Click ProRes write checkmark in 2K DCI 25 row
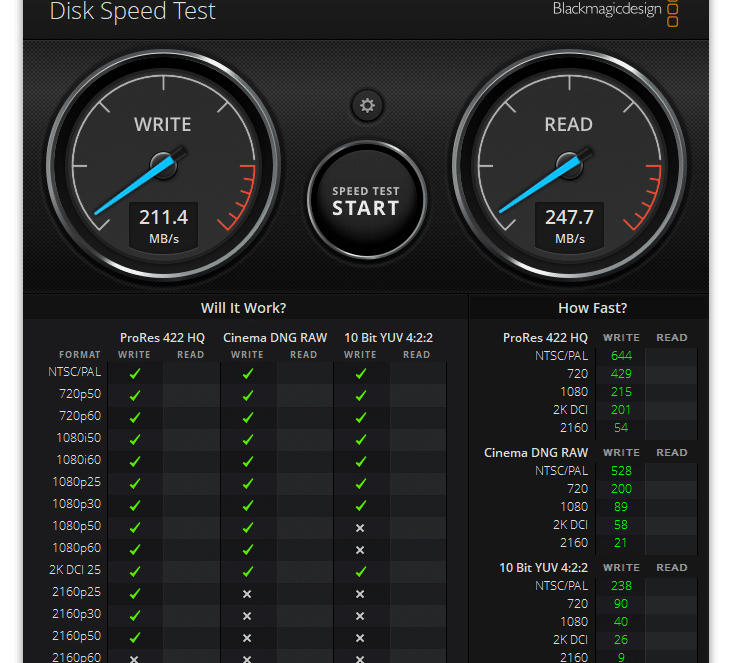This screenshot has height=663, width=732. point(135,571)
